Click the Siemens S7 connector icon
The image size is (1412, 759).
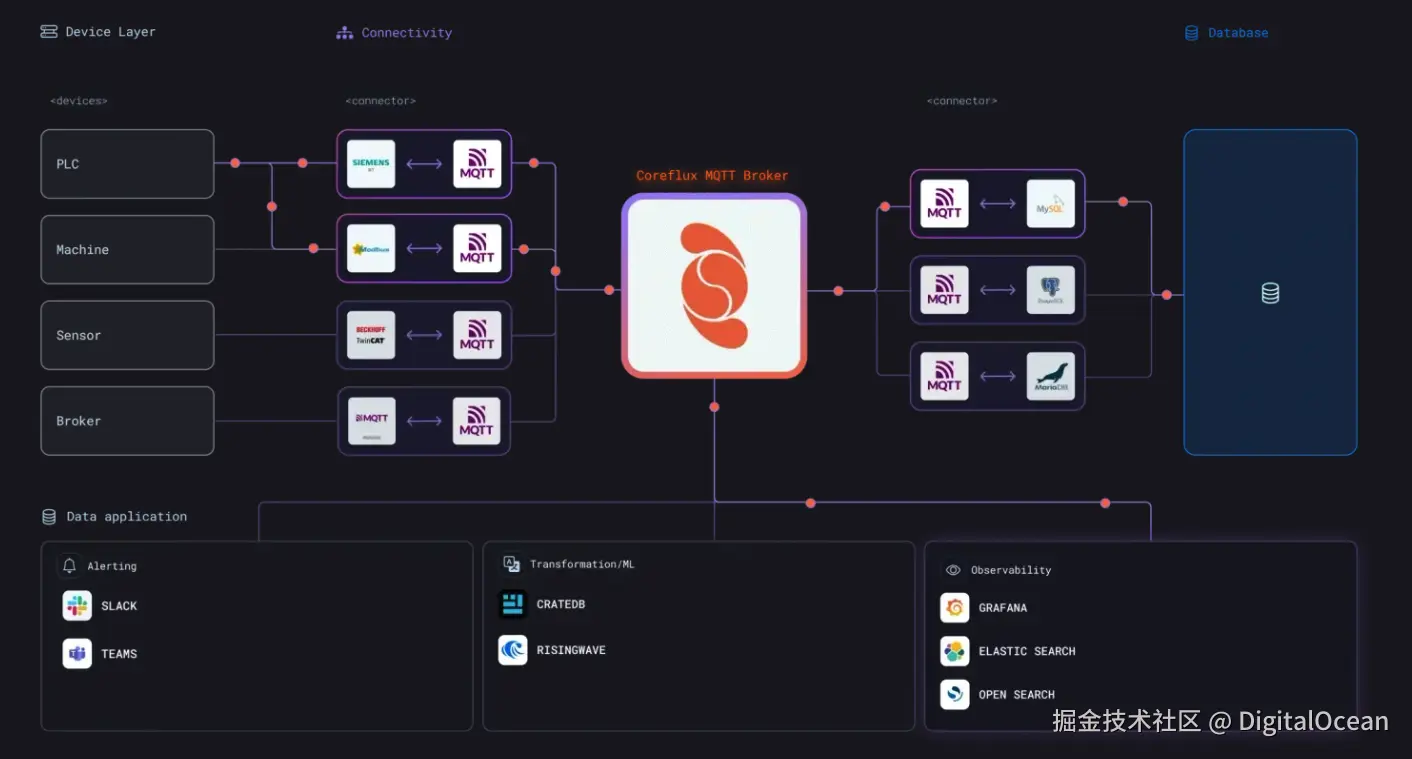coord(370,163)
